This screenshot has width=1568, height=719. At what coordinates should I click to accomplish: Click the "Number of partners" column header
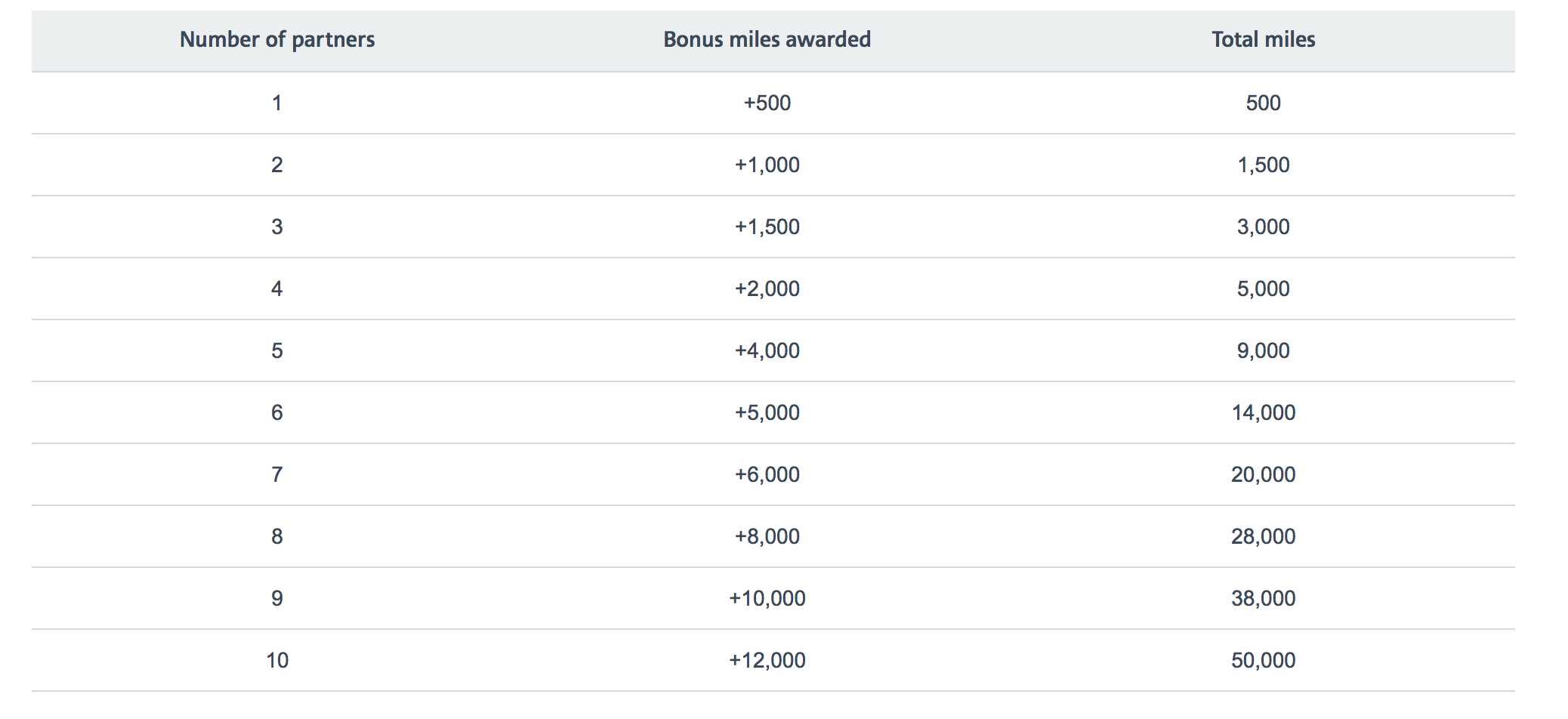277,40
